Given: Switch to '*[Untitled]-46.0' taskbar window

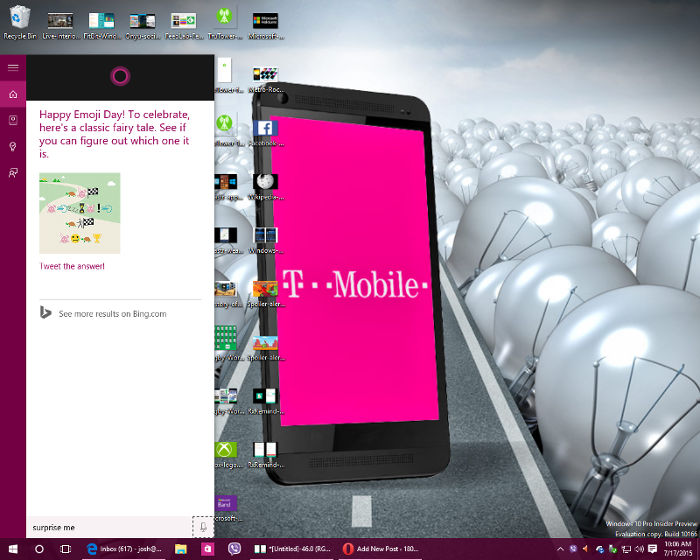Looking at the screenshot, I should [292, 549].
